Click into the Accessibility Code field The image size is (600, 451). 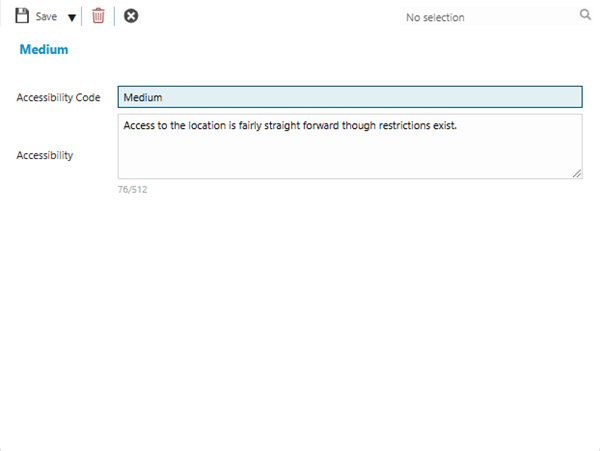350,97
